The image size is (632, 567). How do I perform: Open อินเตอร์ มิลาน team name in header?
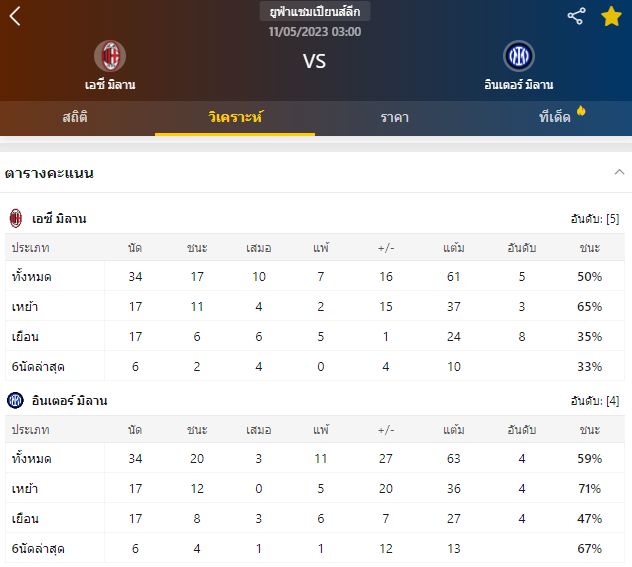[x=518, y=85]
